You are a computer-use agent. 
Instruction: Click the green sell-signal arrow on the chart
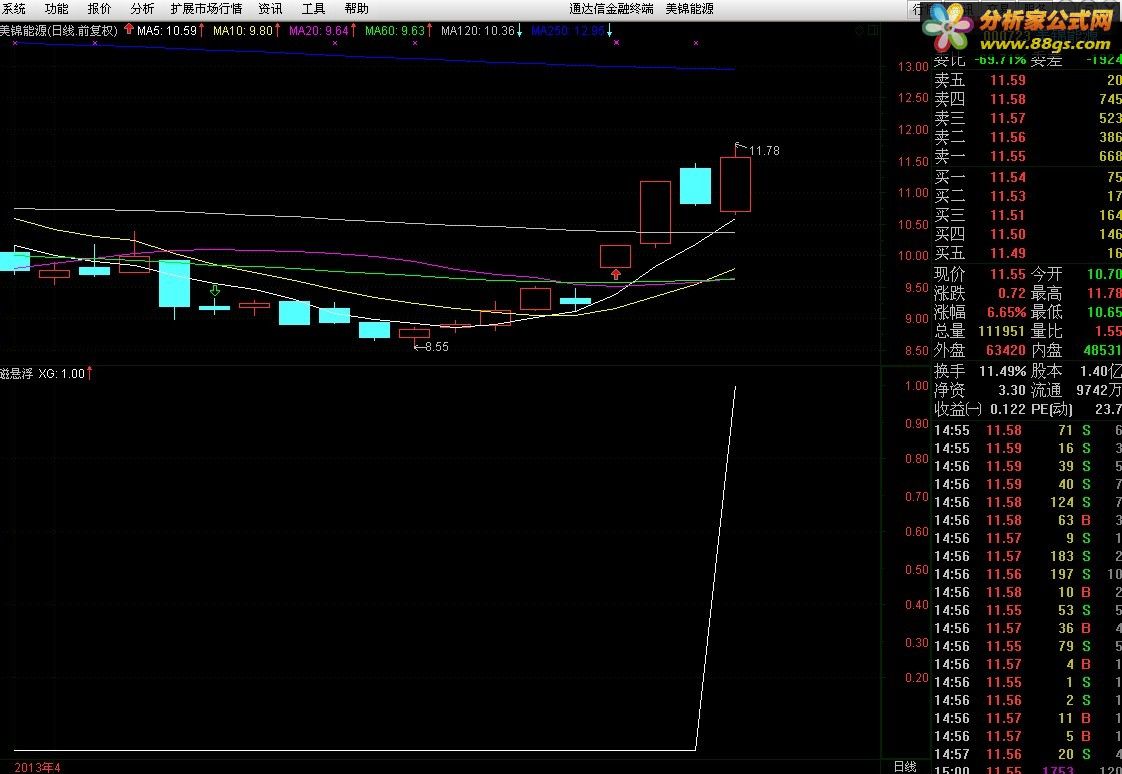pos(215,290)
